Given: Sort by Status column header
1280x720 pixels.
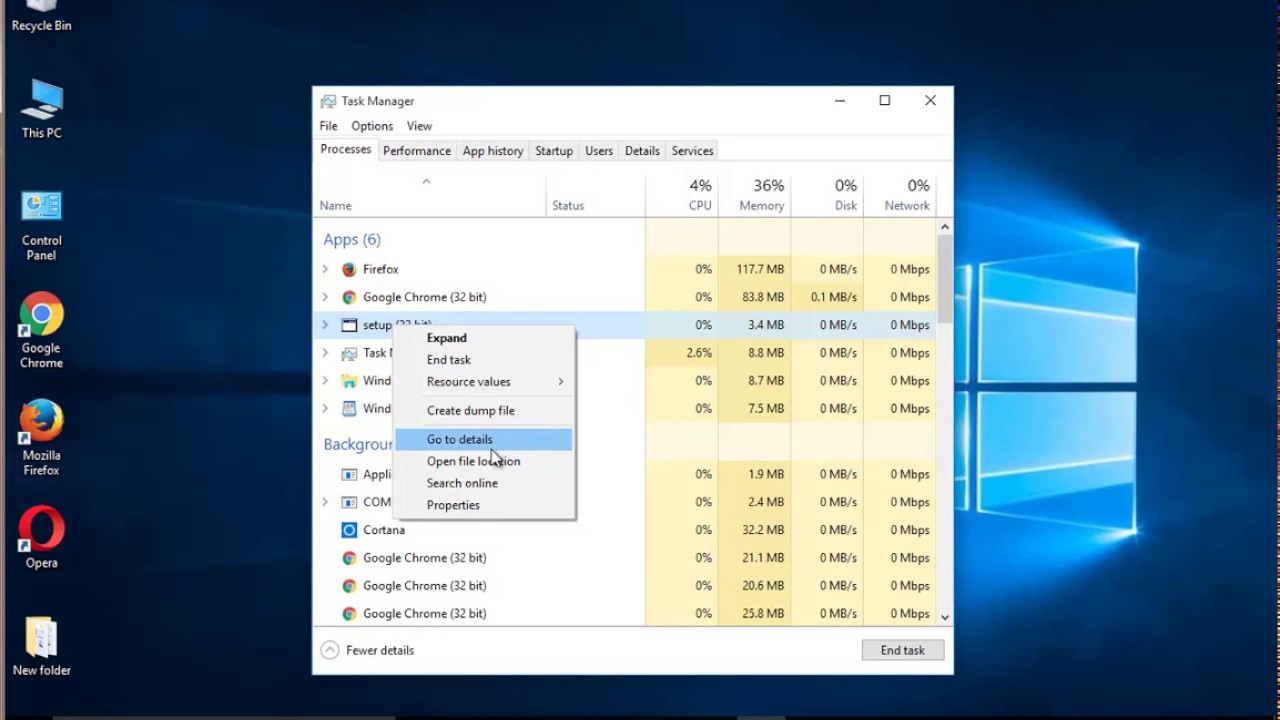Looking at the screenshot, I should (596, 195).
